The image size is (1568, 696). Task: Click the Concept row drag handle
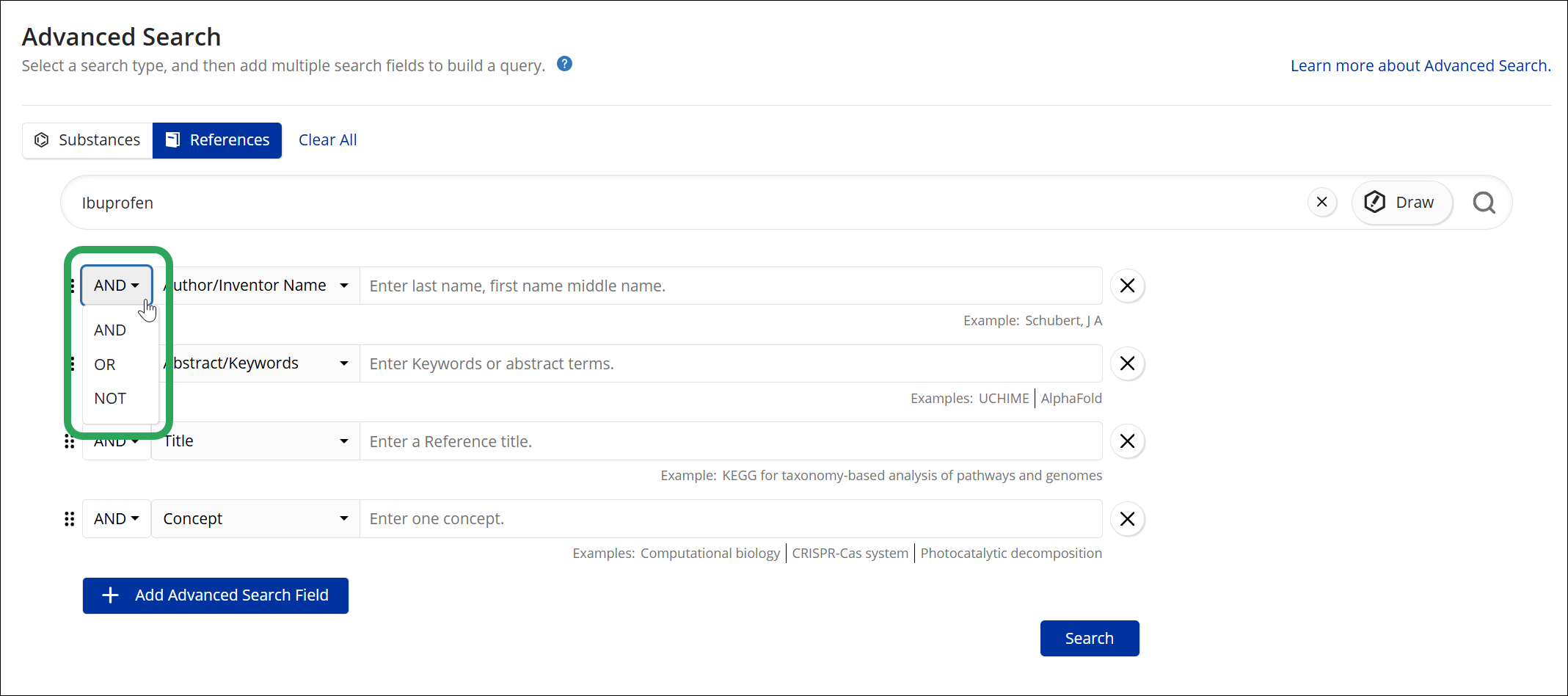point(69,519)
